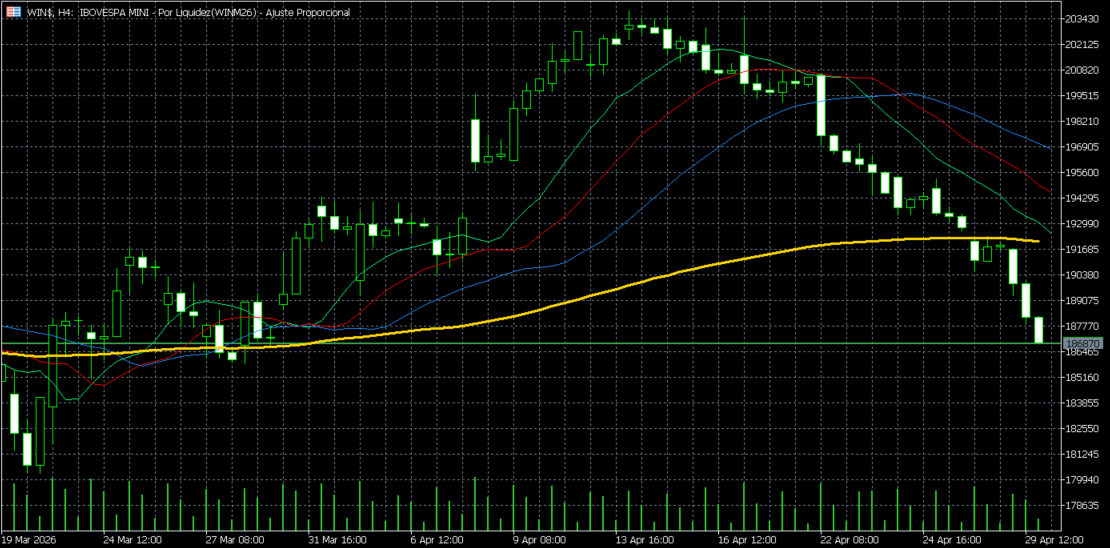Click the 194295 price scale label
The height and width of the screenshot is (548, 1110).
tap(1080, 198)
